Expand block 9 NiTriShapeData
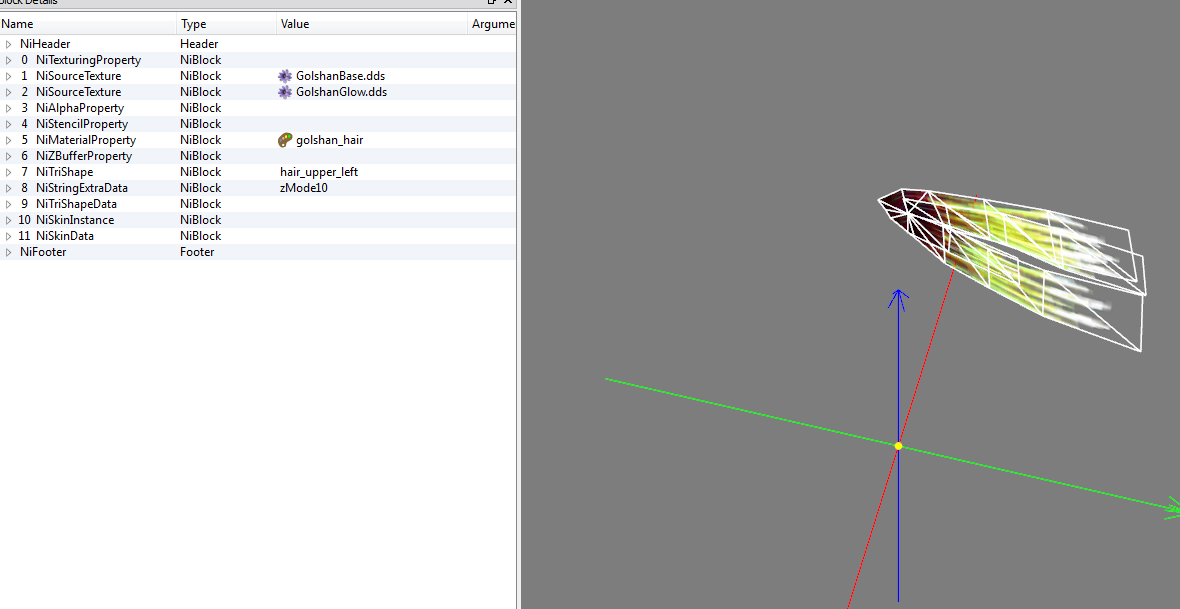Image resolution: width=1180 pixels, height=609 pixels. 8,204
